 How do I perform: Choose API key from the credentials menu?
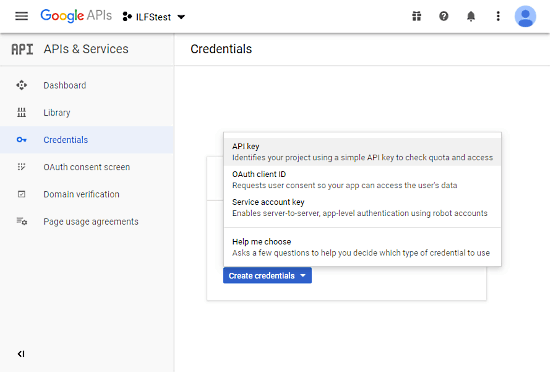362,152
